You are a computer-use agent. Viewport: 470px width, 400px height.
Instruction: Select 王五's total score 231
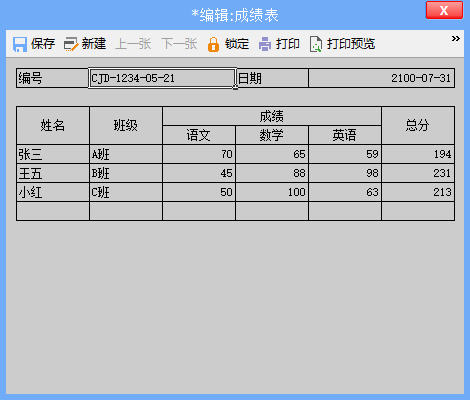(x=418, y=173)
